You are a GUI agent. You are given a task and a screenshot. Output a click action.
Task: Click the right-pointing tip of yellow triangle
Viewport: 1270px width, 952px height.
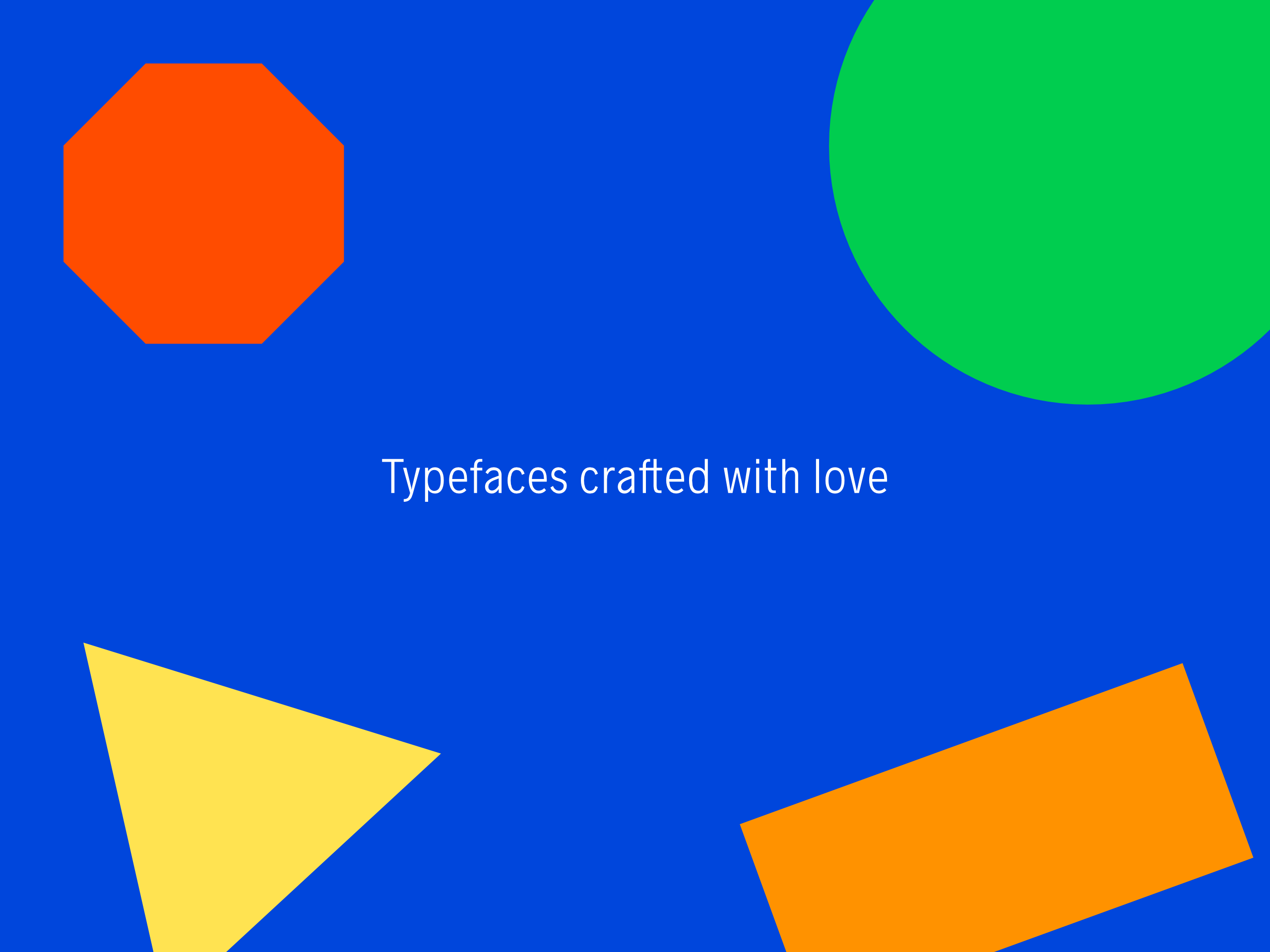click(x=437, y=755)
